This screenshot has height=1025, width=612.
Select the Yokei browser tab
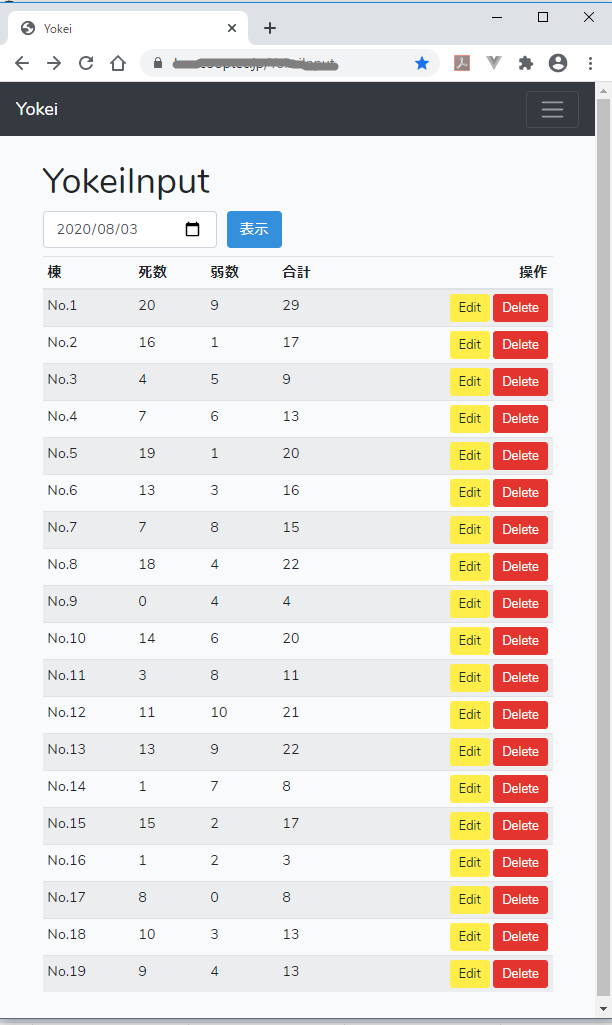coord(120,29)
